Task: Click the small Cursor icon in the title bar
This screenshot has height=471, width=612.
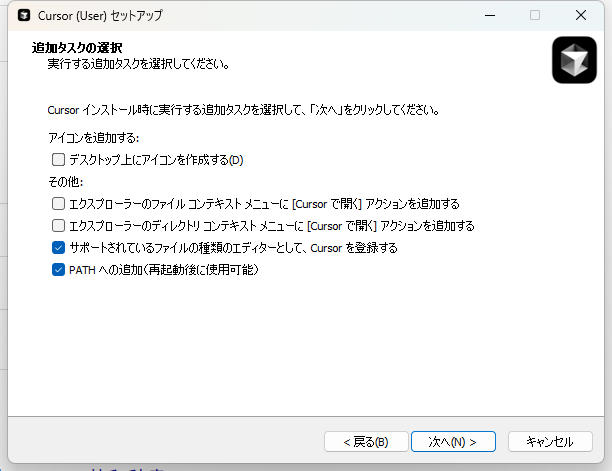Action: tap(24, 16)
